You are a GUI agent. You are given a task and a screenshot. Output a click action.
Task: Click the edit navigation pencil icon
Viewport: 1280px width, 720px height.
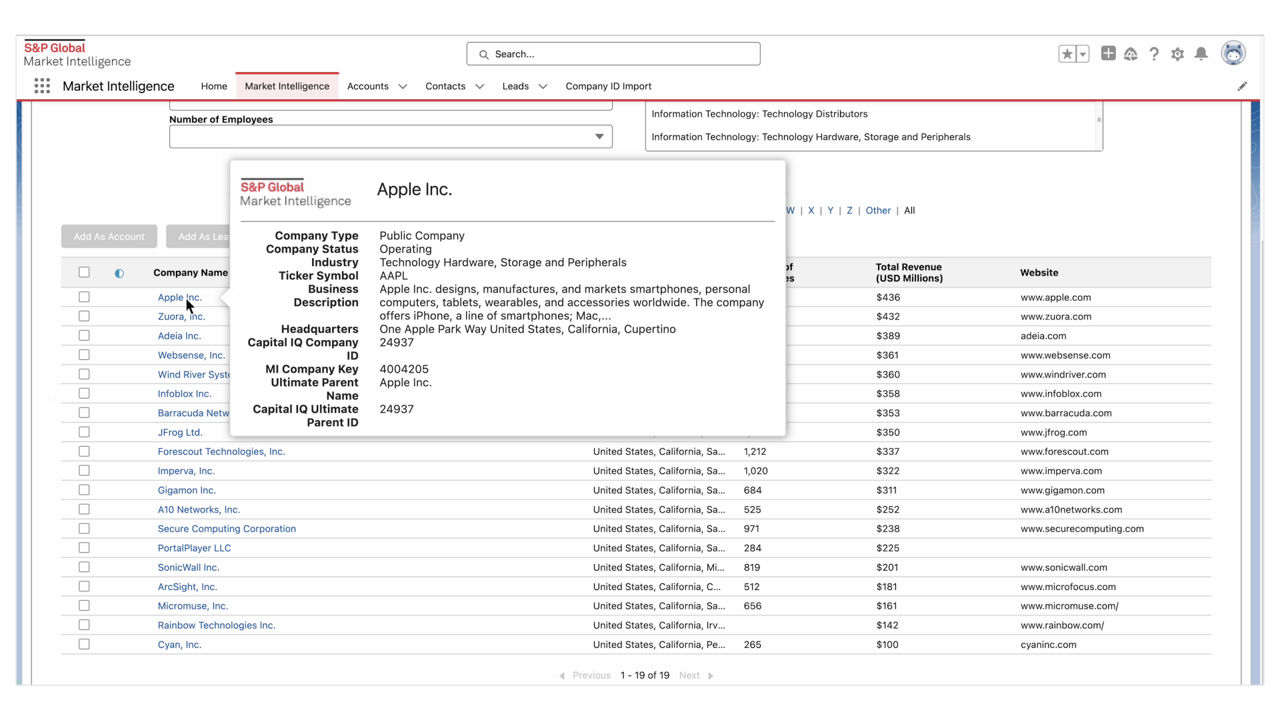1242,86
